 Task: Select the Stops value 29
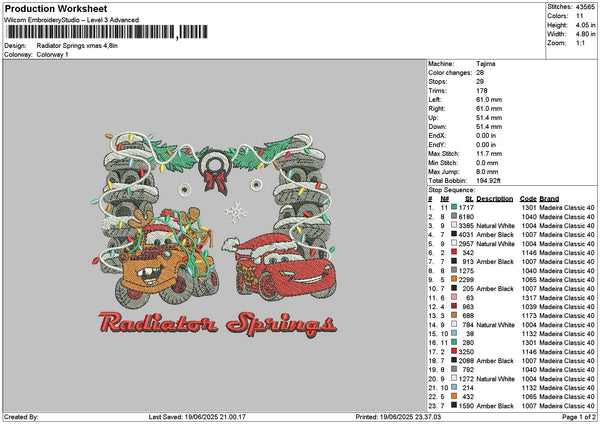pos(480,82)
